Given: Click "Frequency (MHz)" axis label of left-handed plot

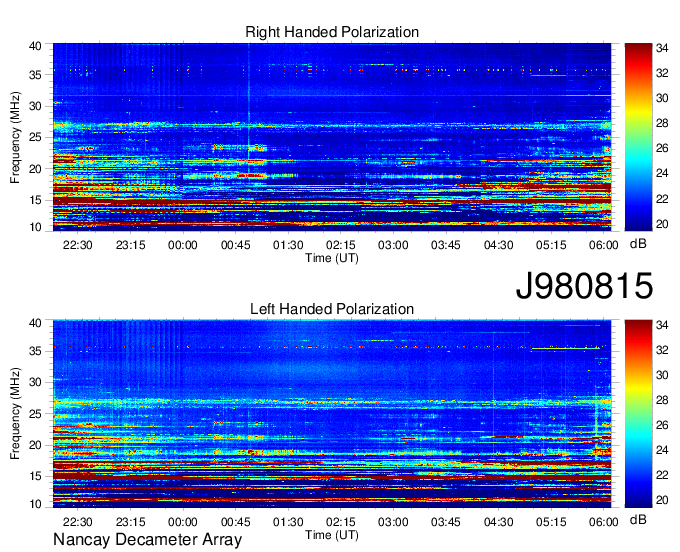Looking at the screenshot, I should [x=15, y=414].
